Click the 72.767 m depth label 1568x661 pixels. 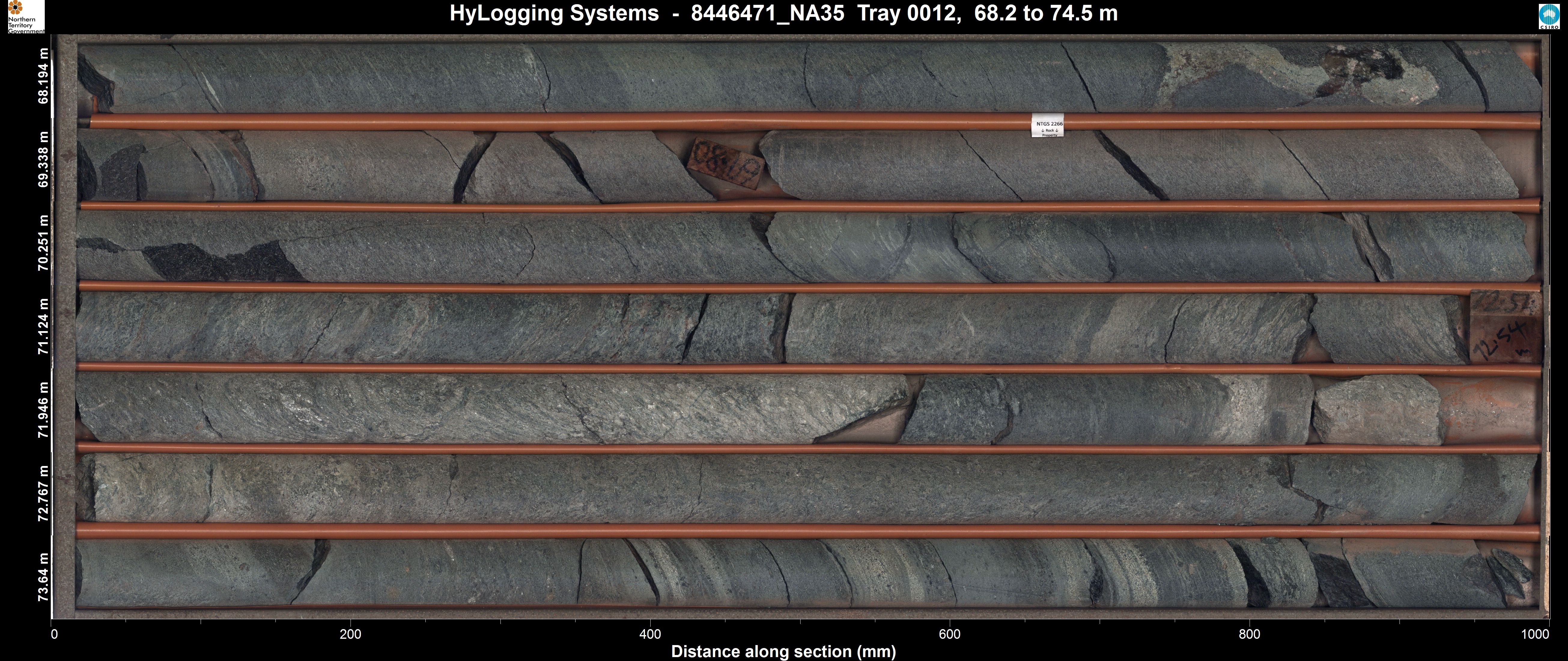[43, 493]
